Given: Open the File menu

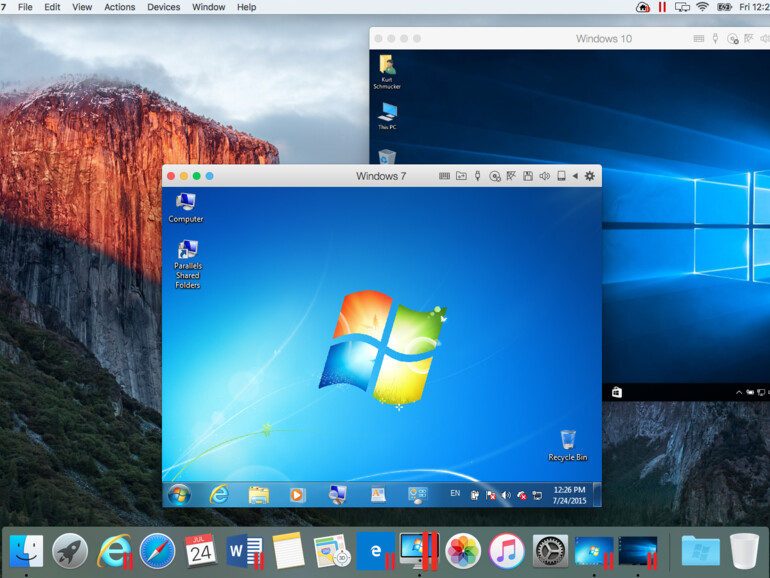Looking at the screenshot, I should point(25,7).
